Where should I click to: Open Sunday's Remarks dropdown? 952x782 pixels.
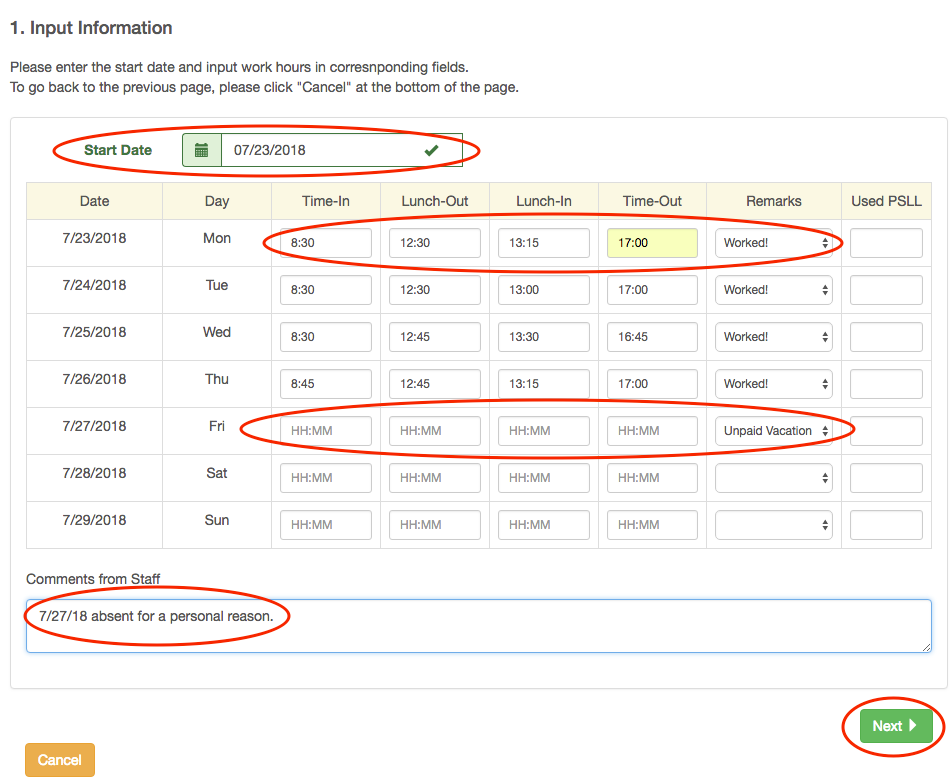click(773, 525)
